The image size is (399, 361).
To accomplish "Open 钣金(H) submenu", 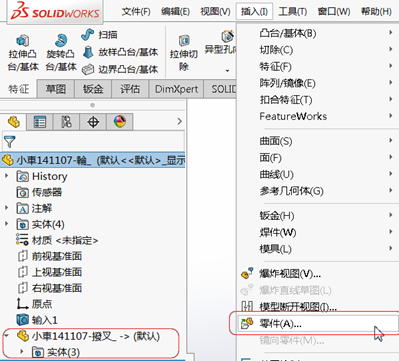I will point(318,216).
